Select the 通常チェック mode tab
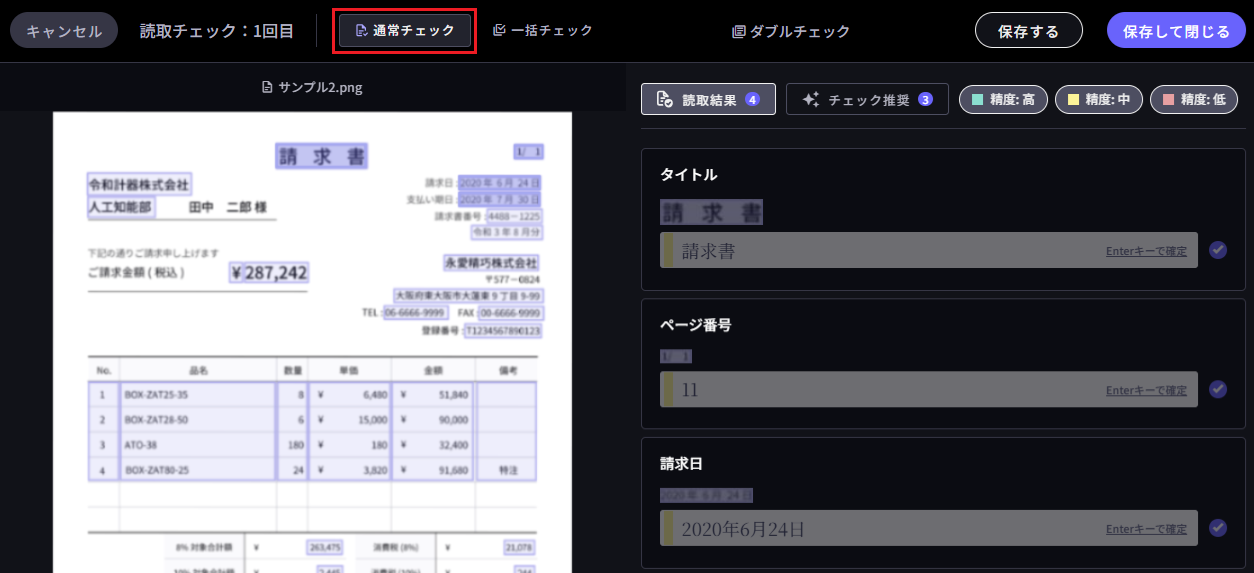 pos(405,31)
